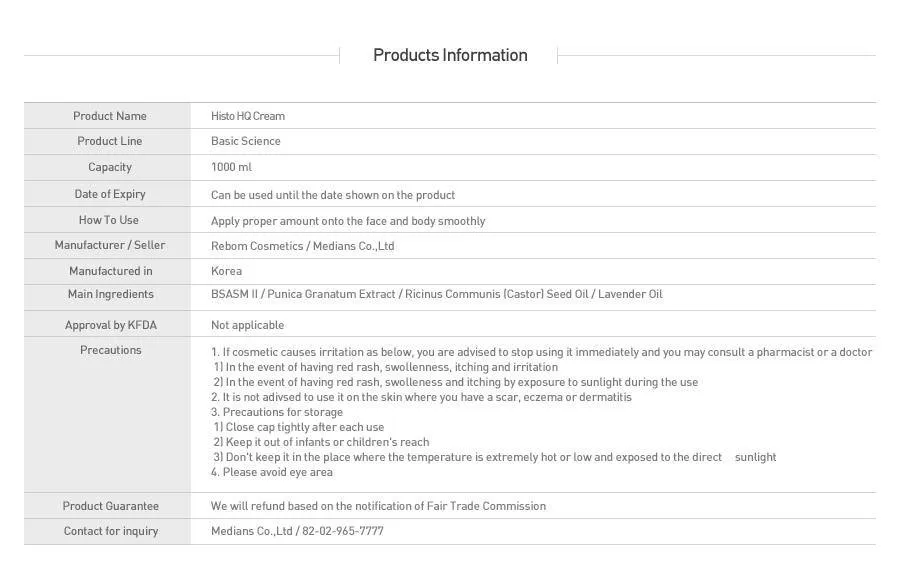Click the Date of Expiry label
Image resolution: width=900 pixels, height=574 pixels.
pyautogui.click(x=110, y=194)
